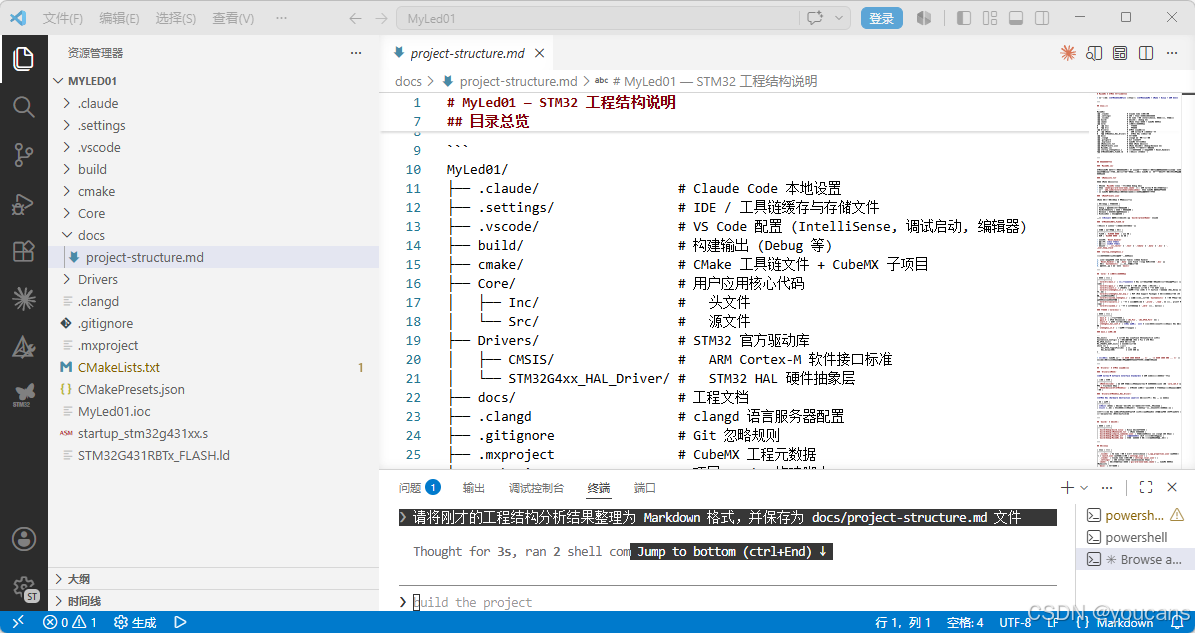Open Run and Debug view
Image resolution: width=1195 pixels, height=633 pixels.
tap(24, 203)
